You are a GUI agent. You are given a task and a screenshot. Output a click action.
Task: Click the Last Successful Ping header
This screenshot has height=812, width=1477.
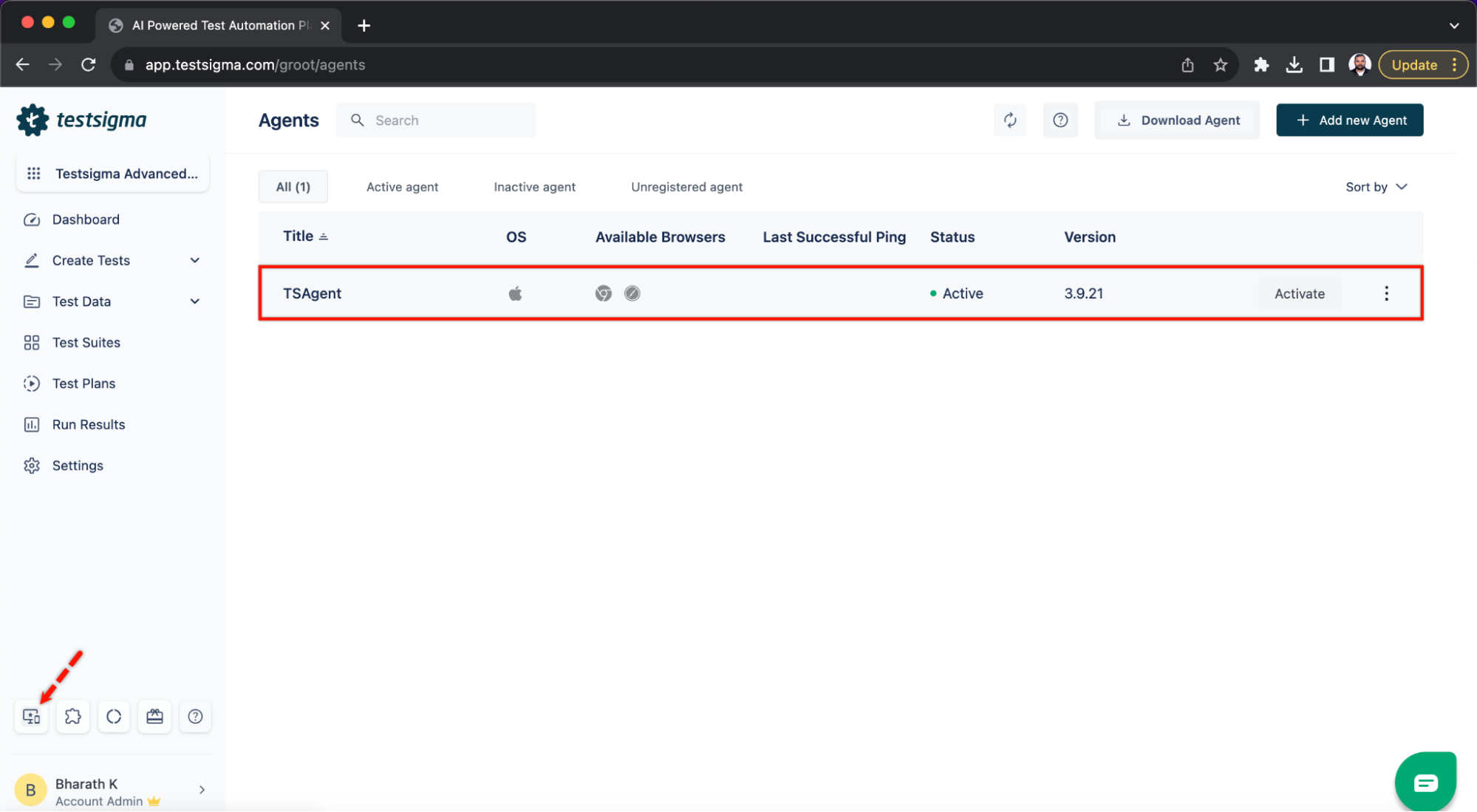[833, 237]
